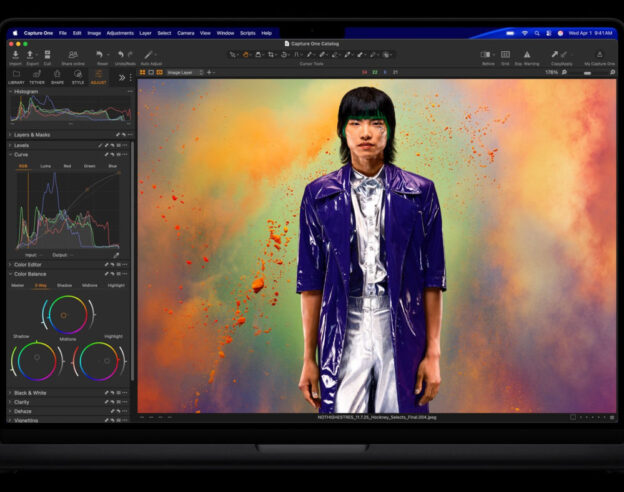Expand the Black & White panel
Image resolution: width=624 pixels, height=492 pixels.
10,393
